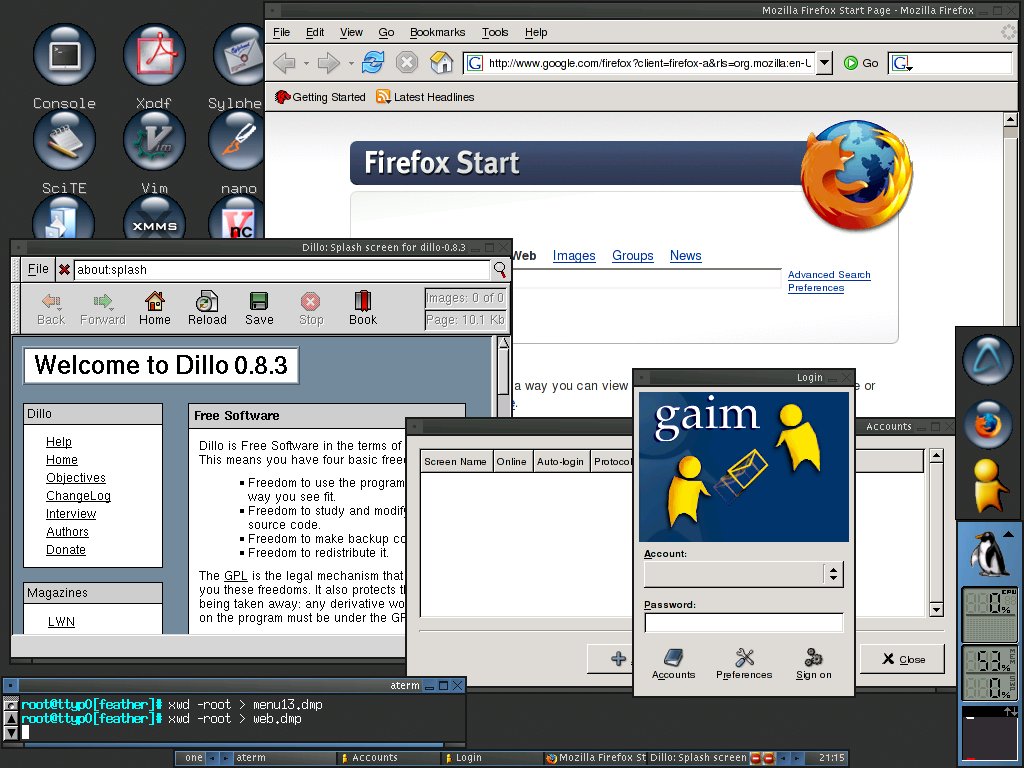Open the Sylpheed mail icon

click(x=239, y=55)
